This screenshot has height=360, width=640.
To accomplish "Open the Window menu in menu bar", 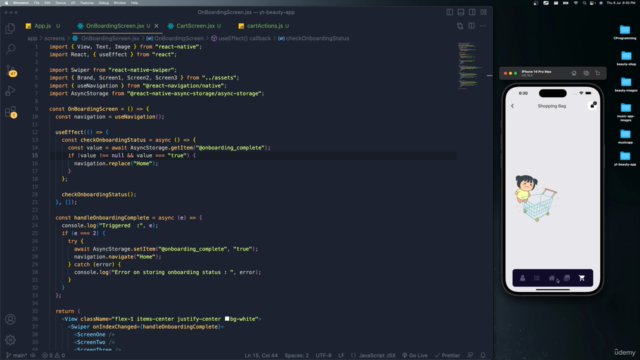I will click(120, 3).
